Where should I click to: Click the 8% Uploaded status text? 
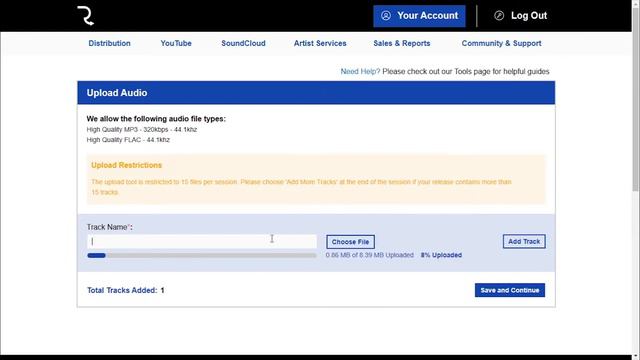[x=441, y=255]
